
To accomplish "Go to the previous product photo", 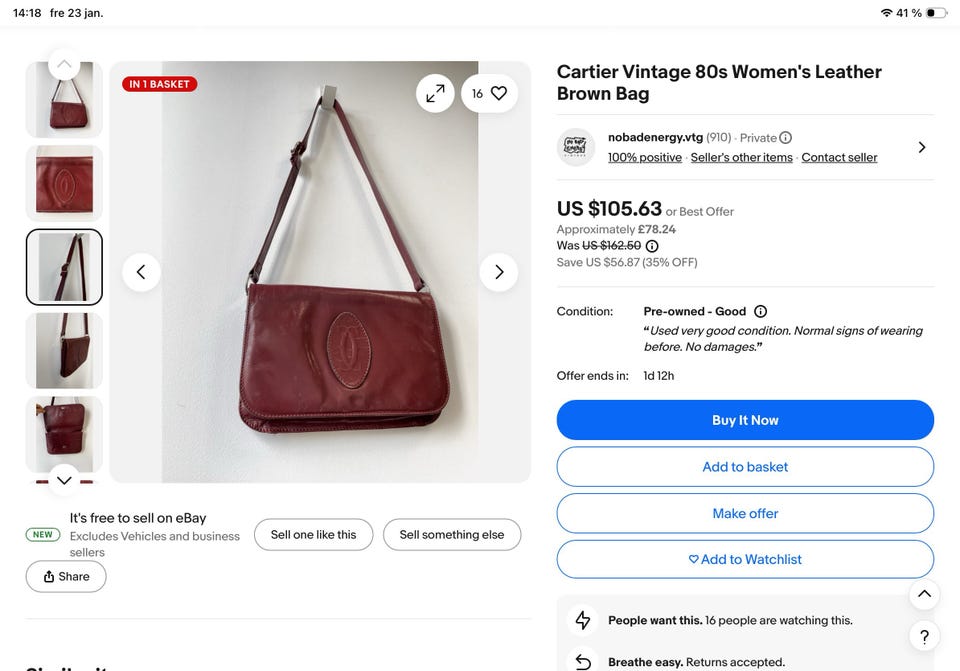I will [141, 272].
